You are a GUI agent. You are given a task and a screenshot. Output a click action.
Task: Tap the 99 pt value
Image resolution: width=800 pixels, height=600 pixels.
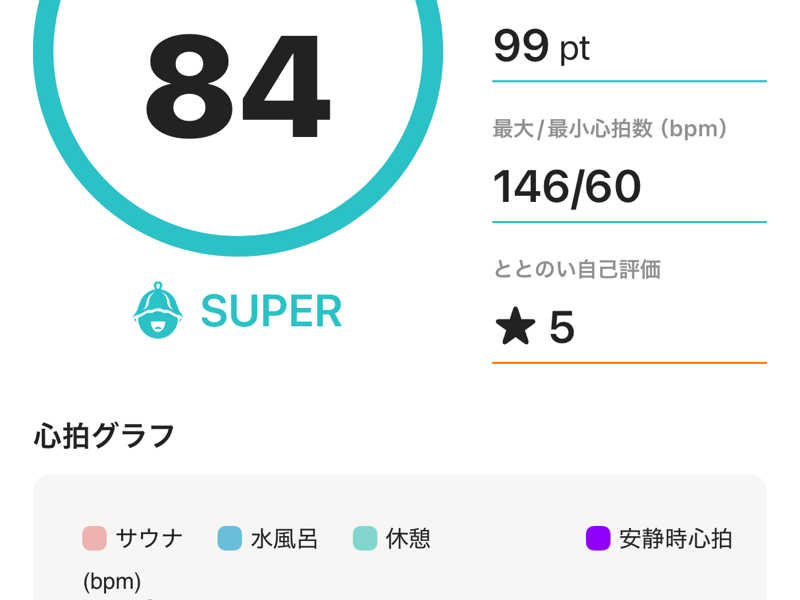tap(541, 47)
